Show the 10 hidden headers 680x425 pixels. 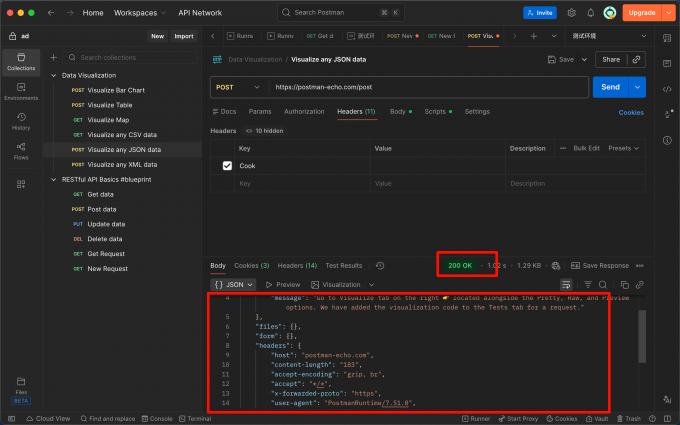click(x=265, y=131)
